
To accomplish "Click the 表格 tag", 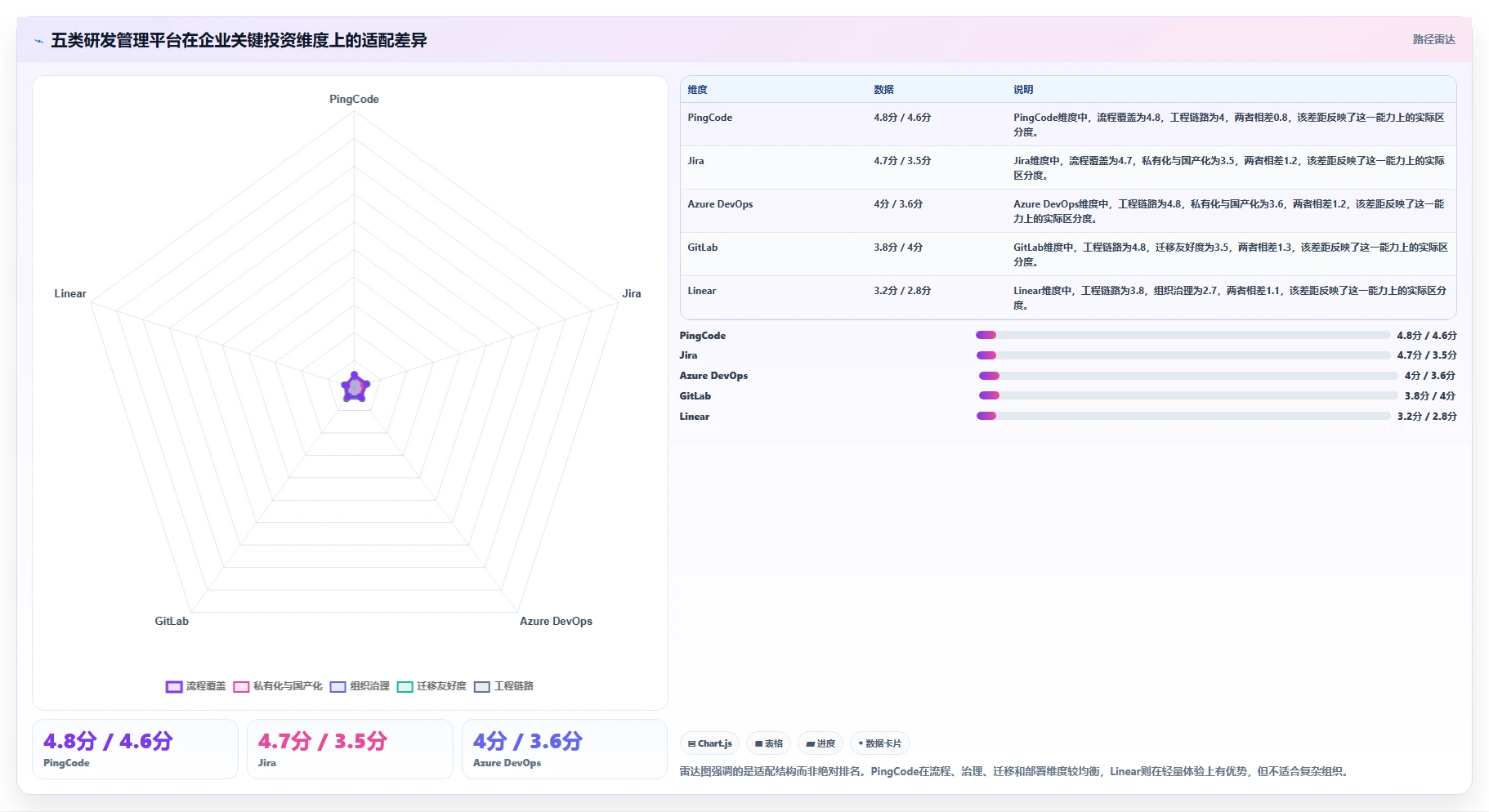I will tap(769, 743).
